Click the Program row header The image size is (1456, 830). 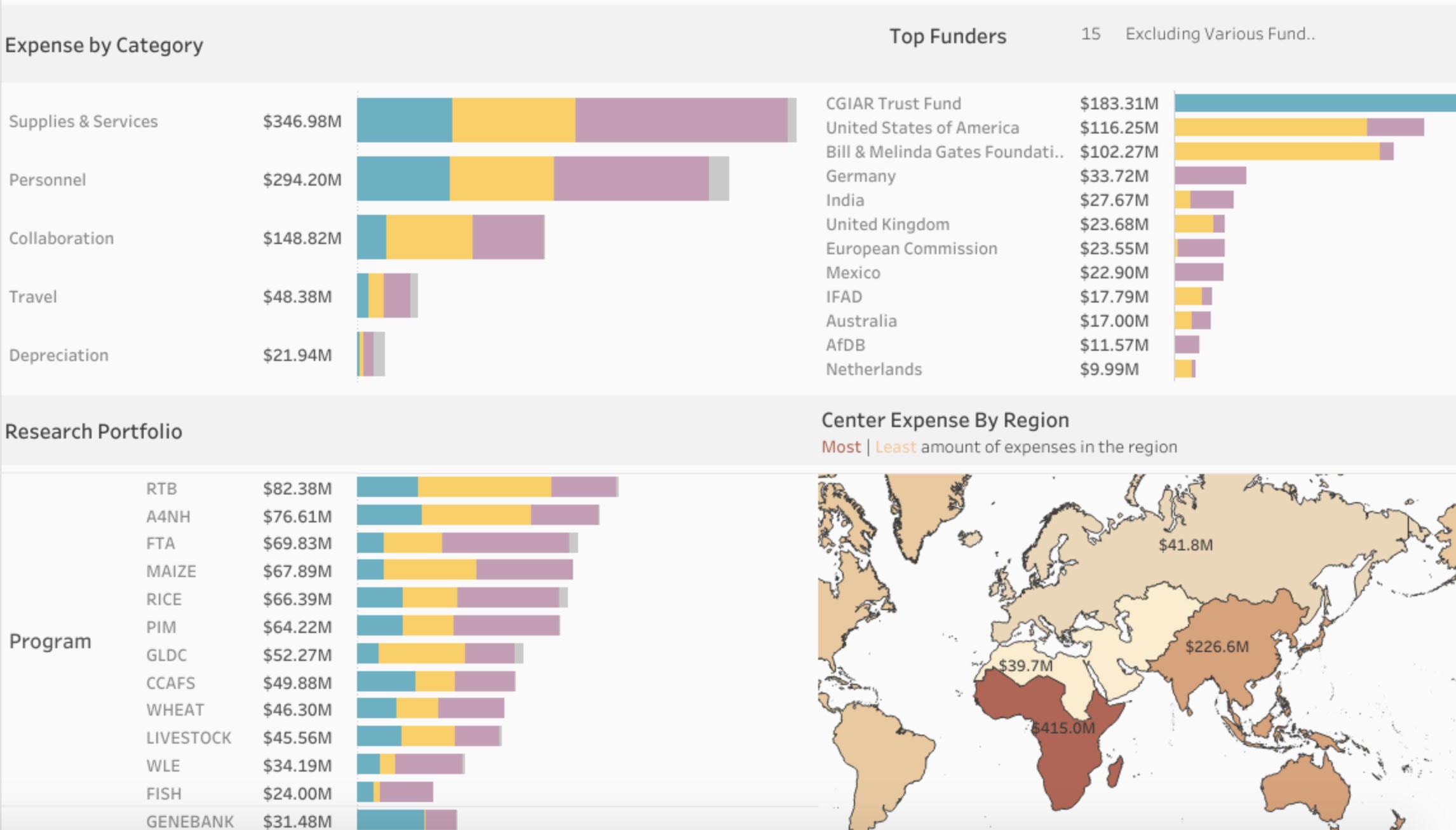click(50, 641)
